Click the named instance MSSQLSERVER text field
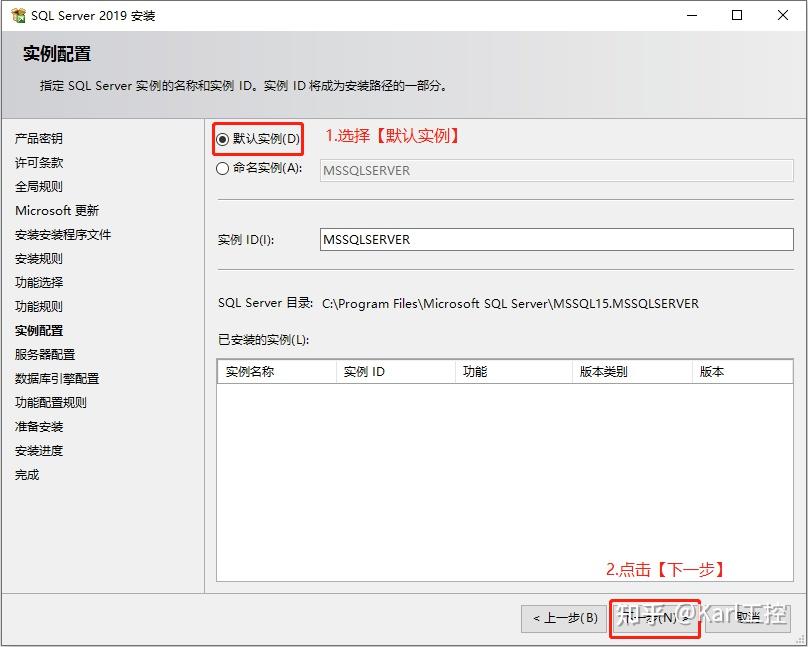This screenshot has width=808, height=647. [557, 171]
